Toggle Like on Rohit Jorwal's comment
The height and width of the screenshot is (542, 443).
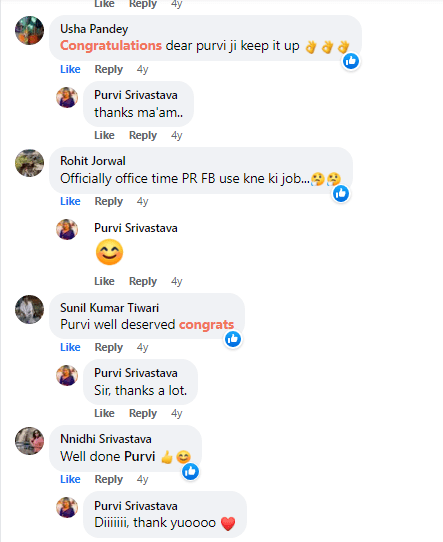point(70,201)
